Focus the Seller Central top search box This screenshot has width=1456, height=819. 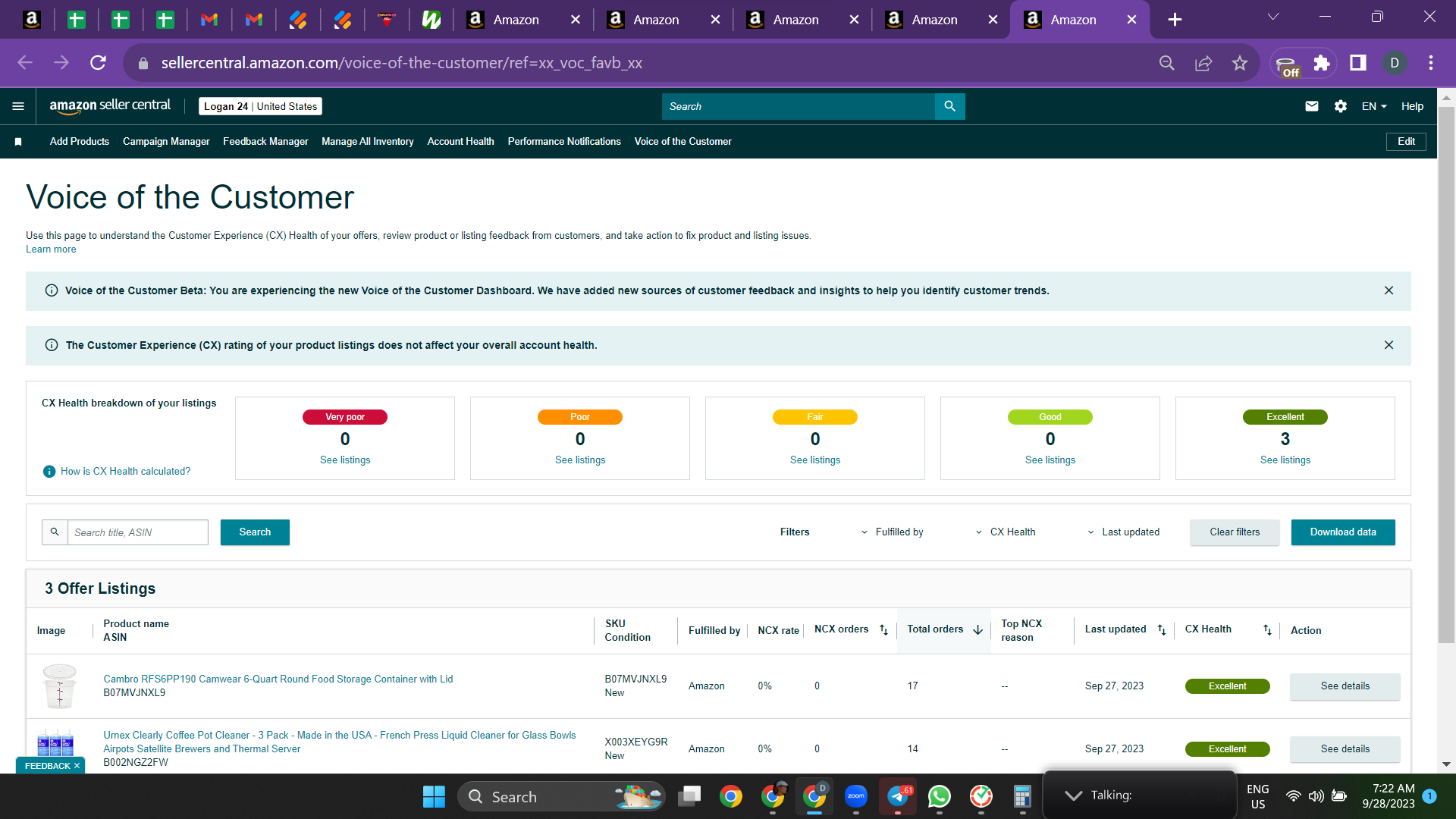click(799, 106)
